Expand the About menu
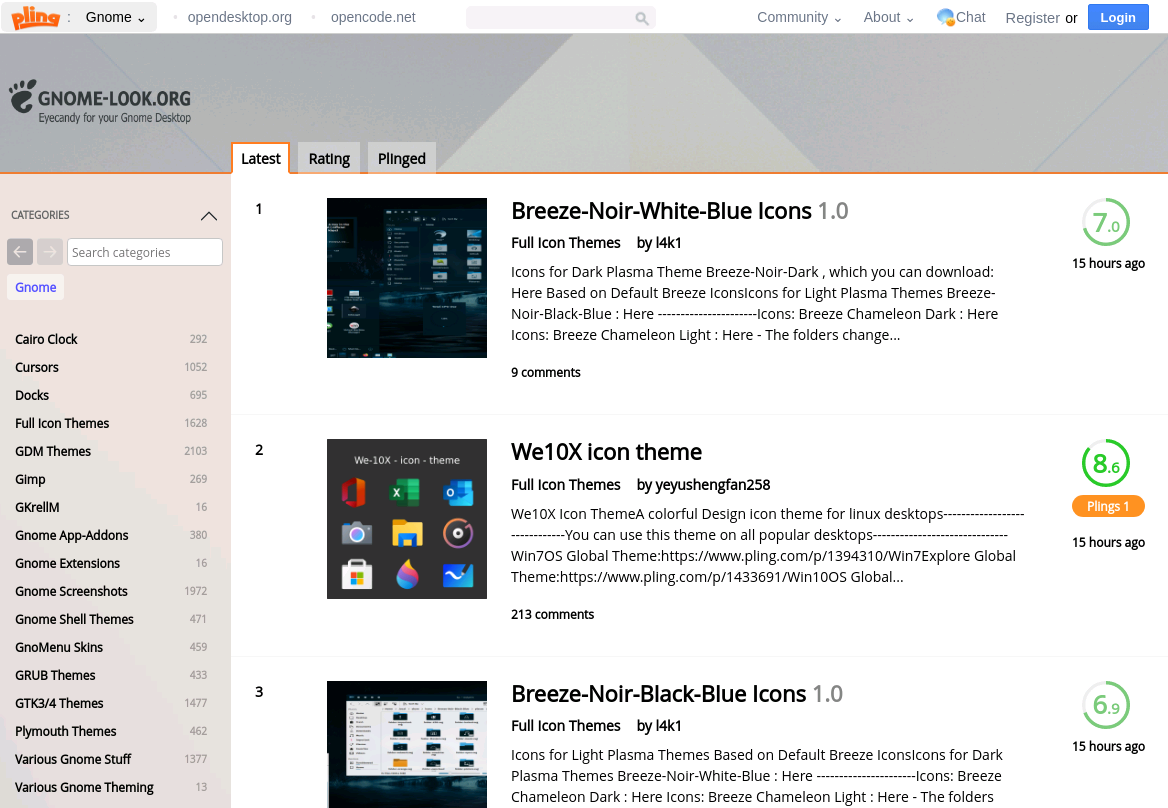Image resolution: width=1168 pixels, height=808 pixels. coord(888,17)
